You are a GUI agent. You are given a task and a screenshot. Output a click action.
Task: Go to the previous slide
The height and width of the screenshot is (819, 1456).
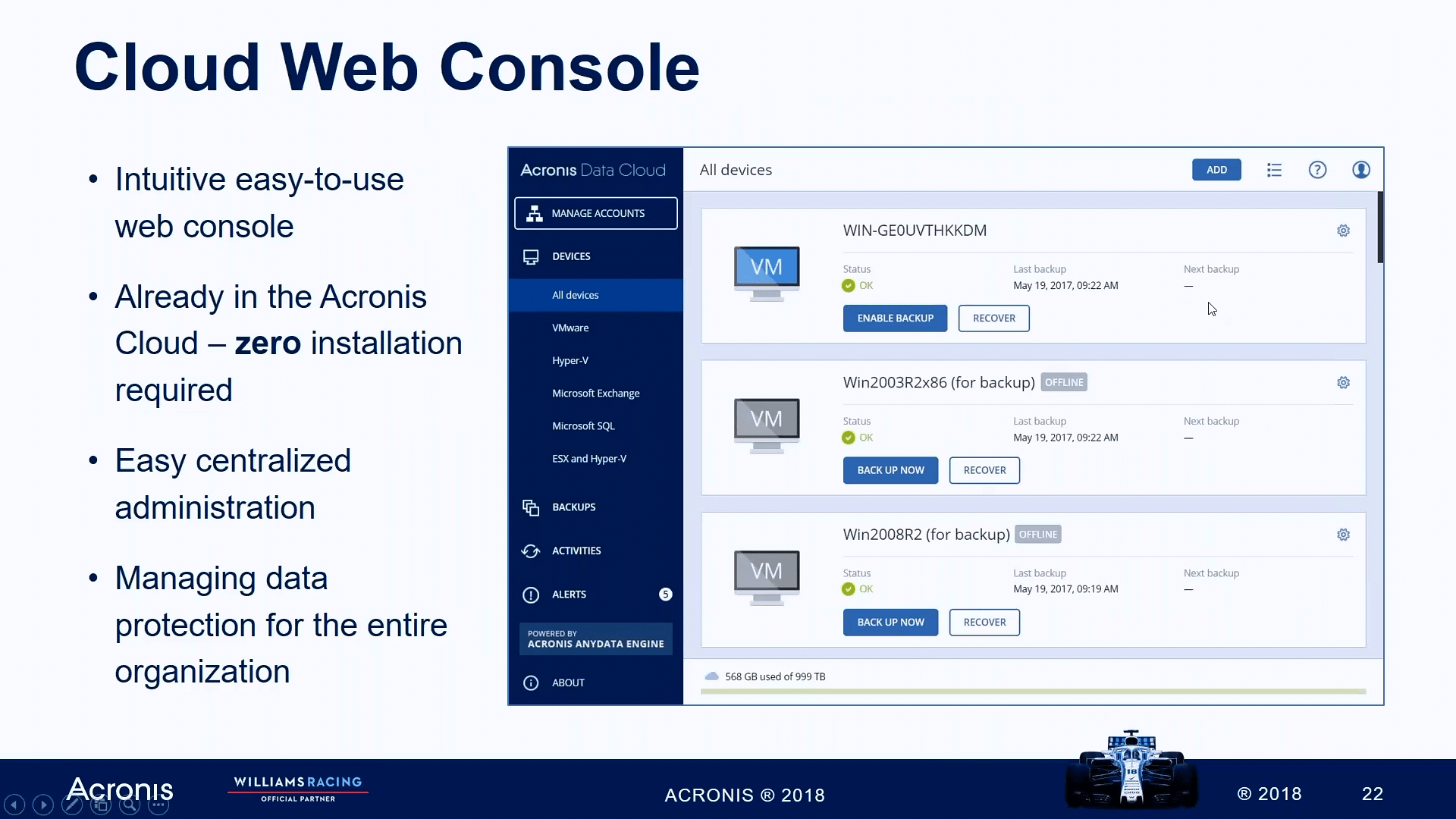(14, 805)
